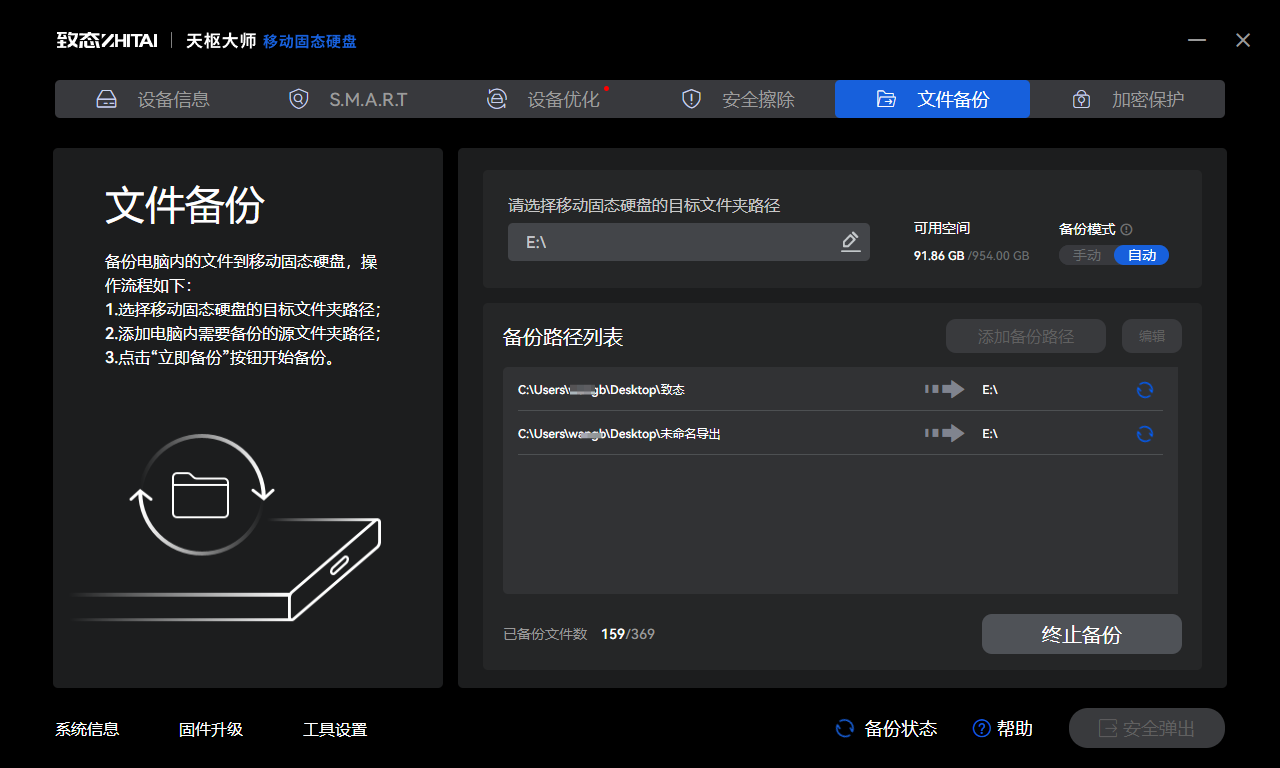Click the edit pencil icon in target path field
1280x768 pixels.
tap(850, 242)
